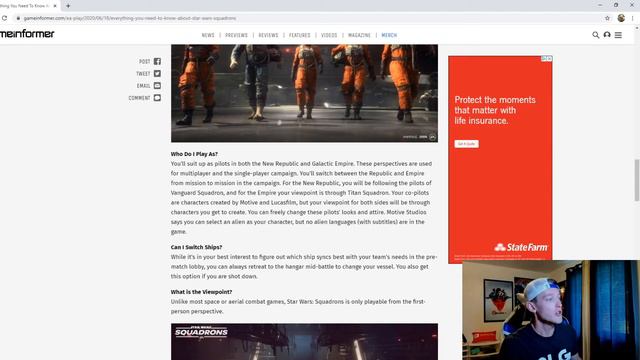View site security lock icon

point(18,18)
